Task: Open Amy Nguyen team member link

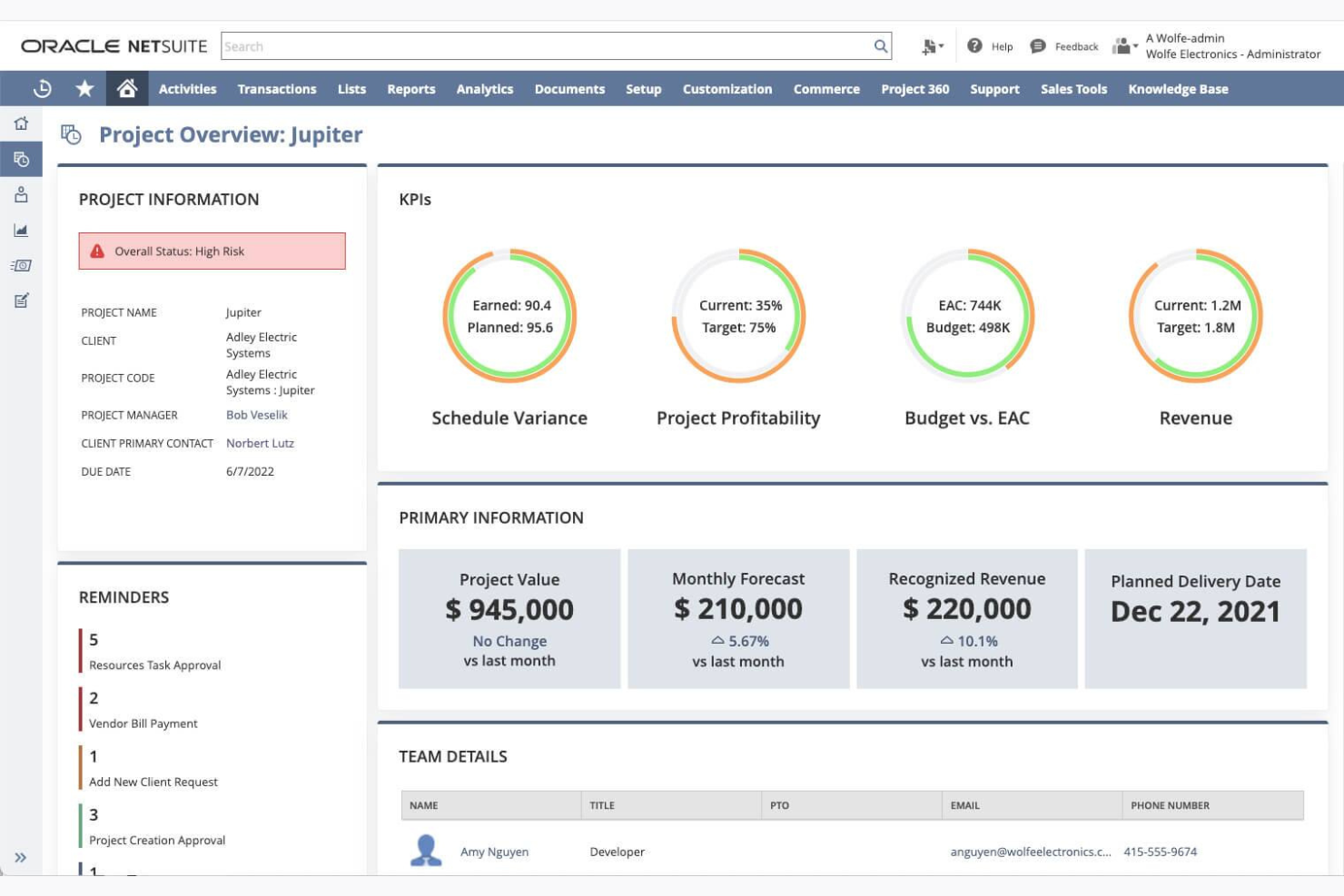Action: tap(494, 852)
